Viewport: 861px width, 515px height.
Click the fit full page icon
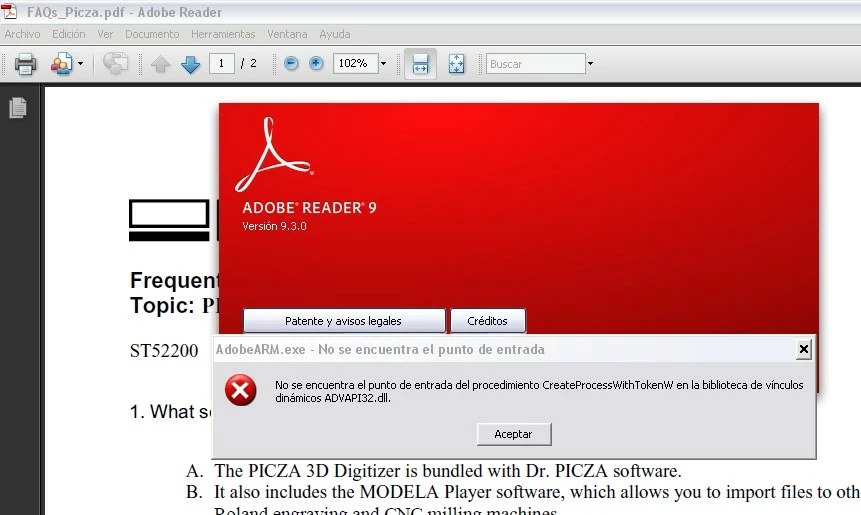(456, 64)
